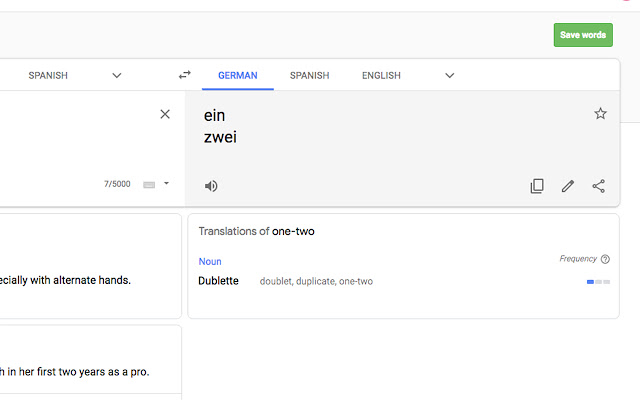The width and height of the screenshot is (640, 400).
Task: Open the keyboard input tool
Action: (x=150, y=184)
